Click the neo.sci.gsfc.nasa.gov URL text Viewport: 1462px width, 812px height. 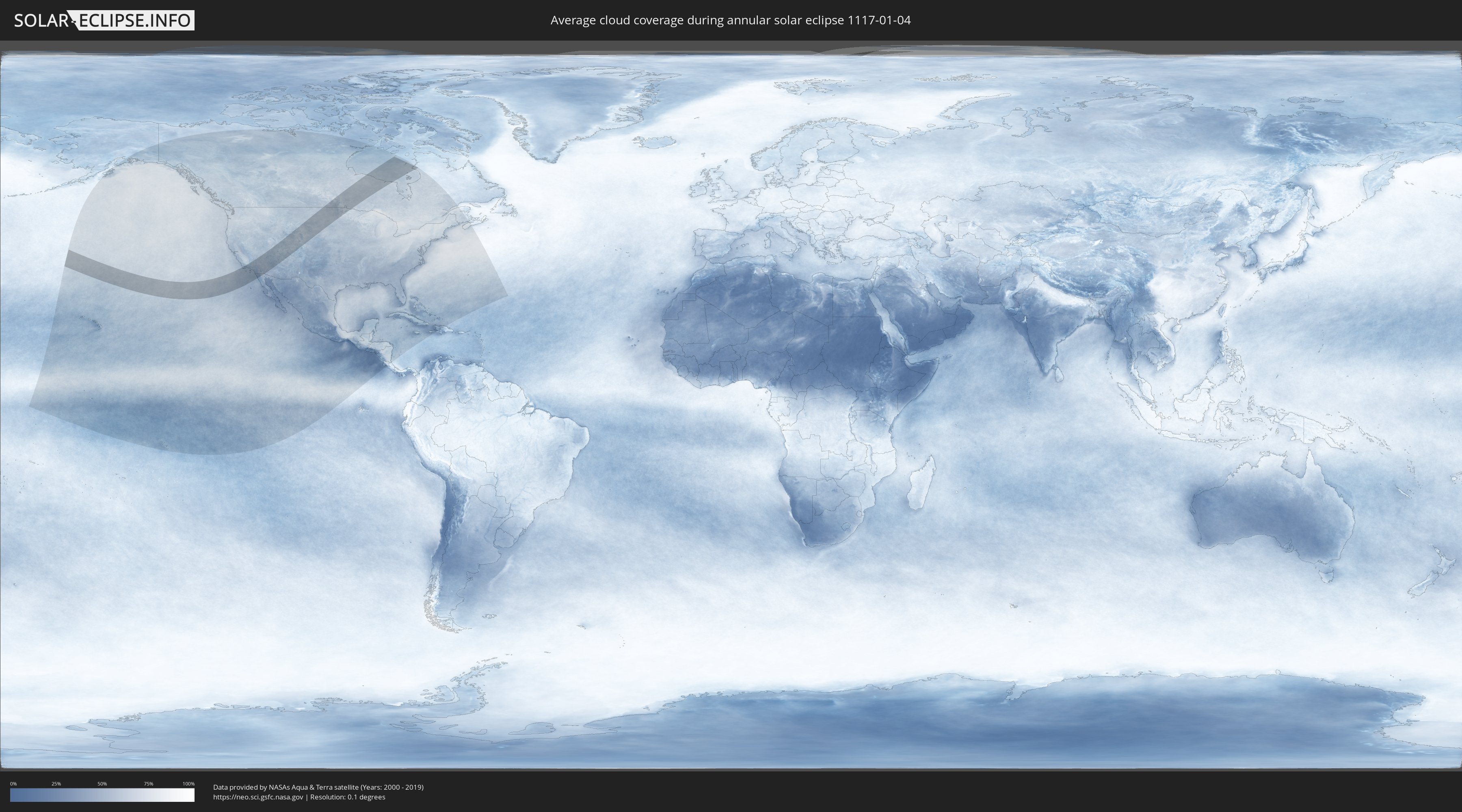pos(258,797)
